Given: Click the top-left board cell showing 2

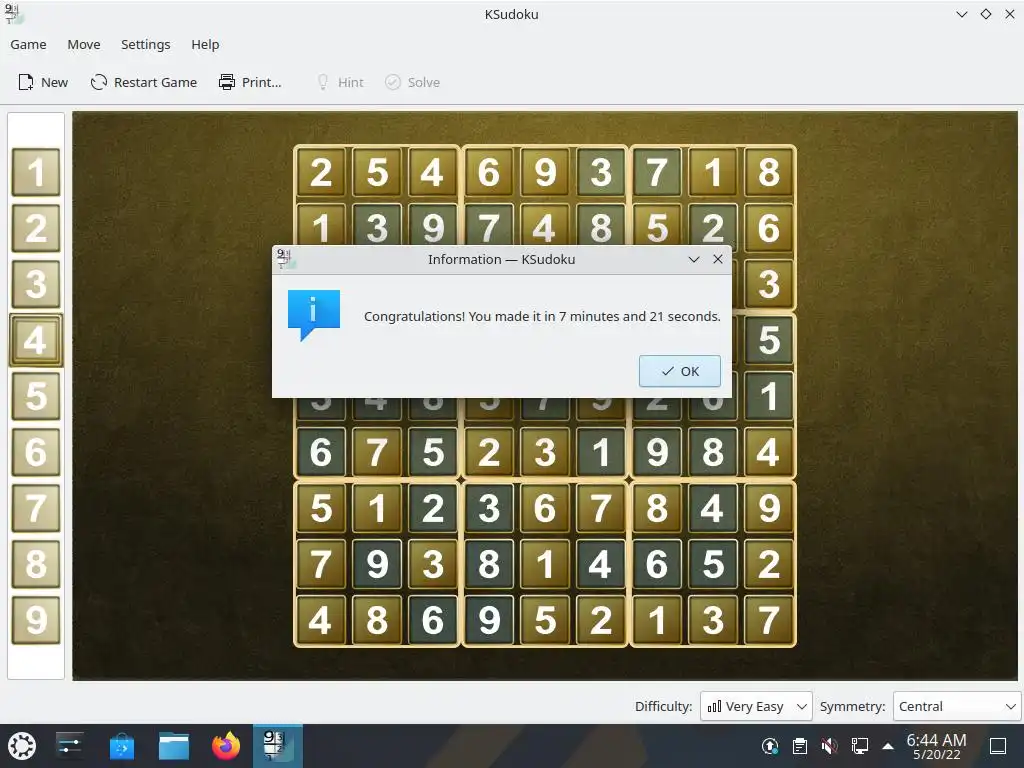Looking at the screenshot, I should point(321,172).
